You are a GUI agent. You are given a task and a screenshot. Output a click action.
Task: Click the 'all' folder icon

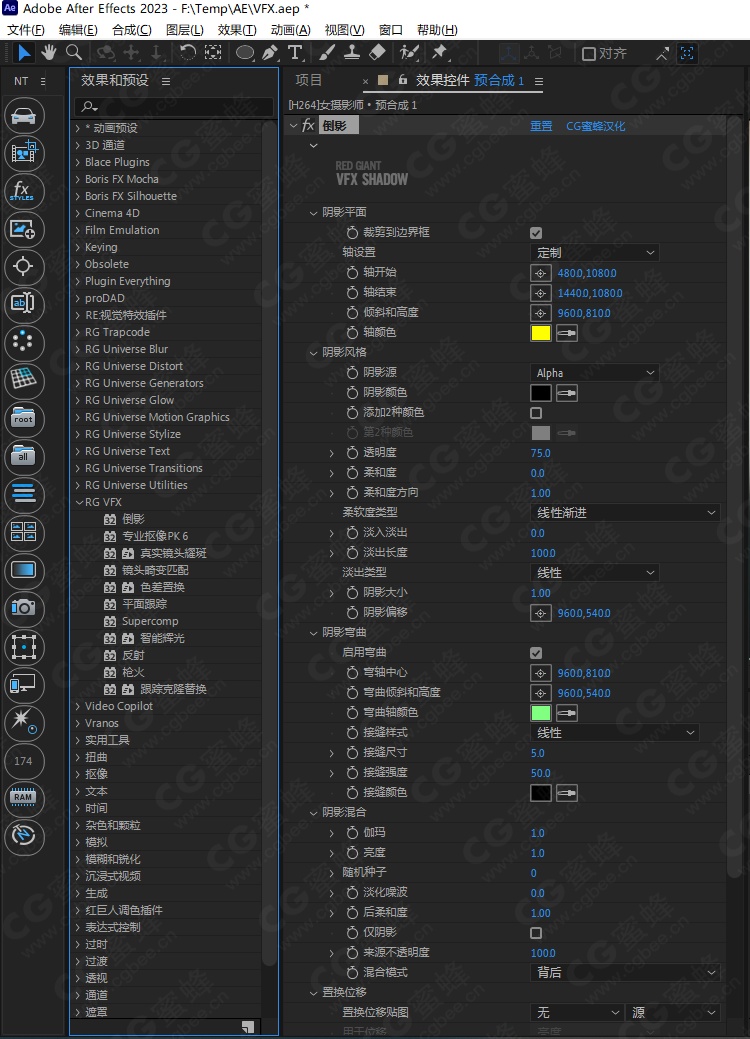(x=24, y=457)
